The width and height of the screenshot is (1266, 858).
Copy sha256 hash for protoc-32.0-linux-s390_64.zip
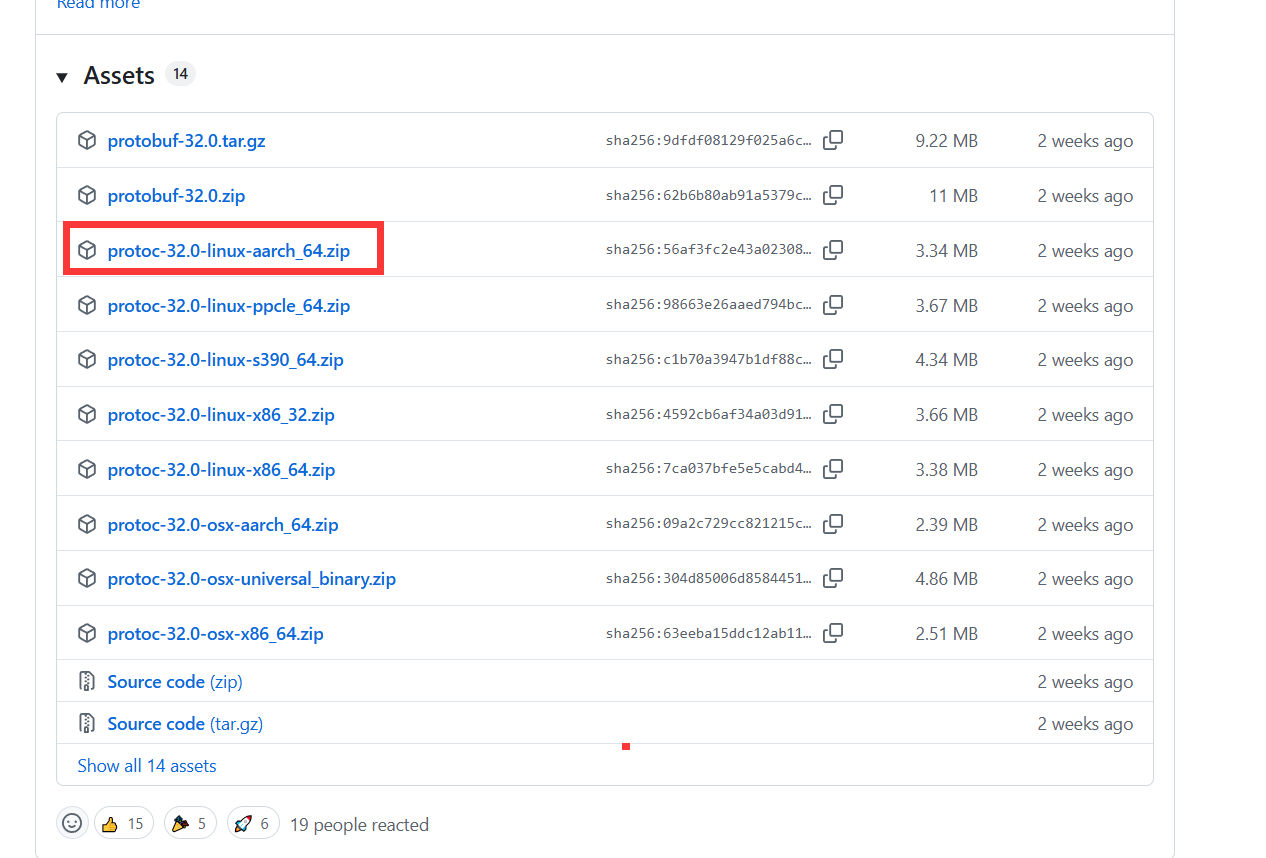(x=833, y=359)
